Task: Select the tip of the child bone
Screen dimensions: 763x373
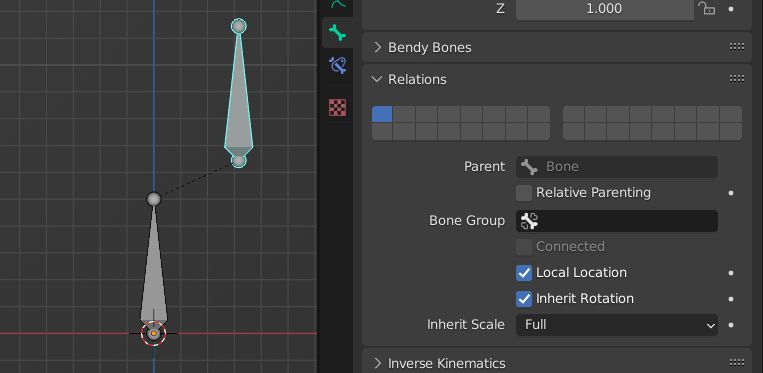Action: pos(238,26)
